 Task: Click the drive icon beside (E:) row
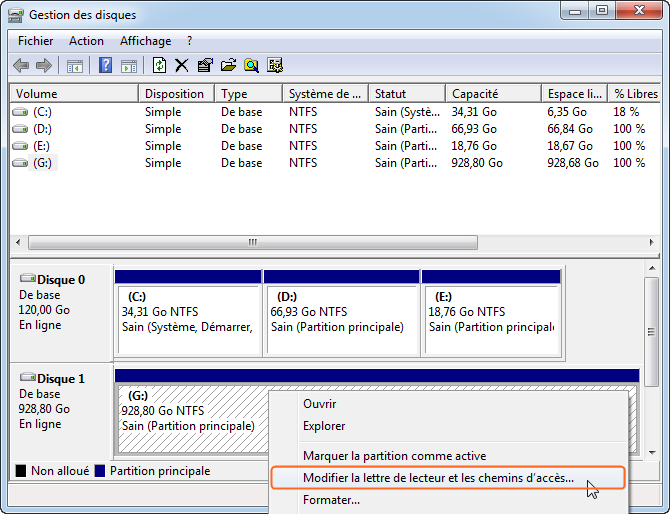[x=20, y=146]
